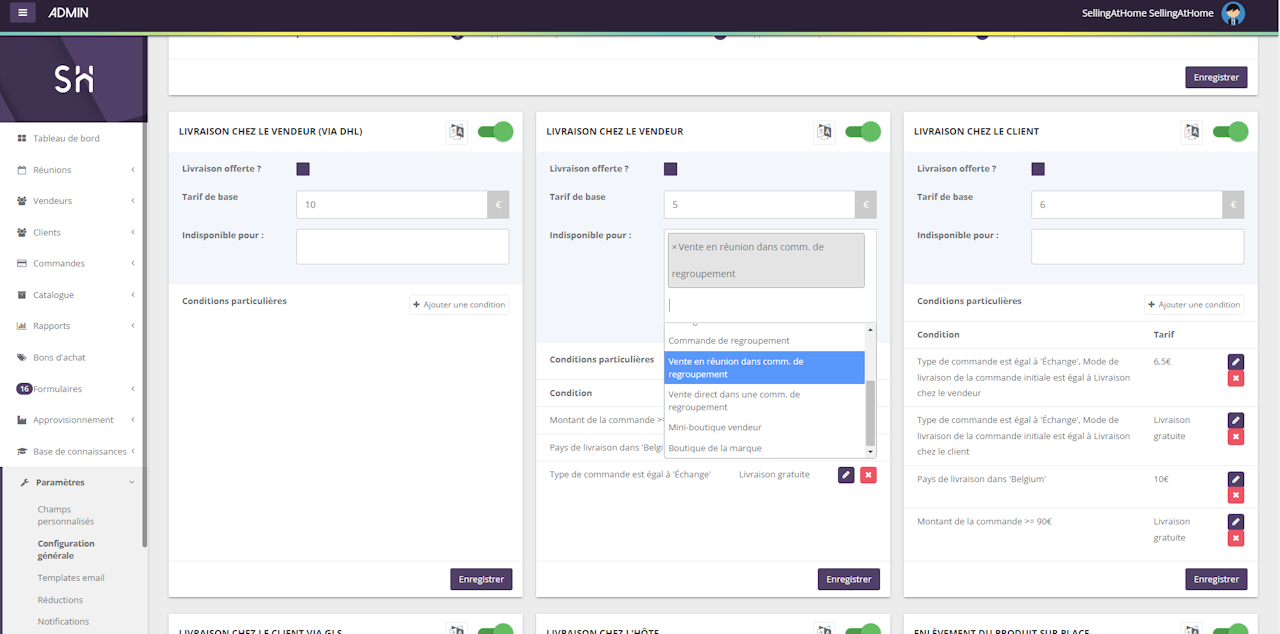This screenshot has height=634, width=1280.
Task: Click translate icon for Livraison chez le vendeur
Action: click(x=824, y=132)
